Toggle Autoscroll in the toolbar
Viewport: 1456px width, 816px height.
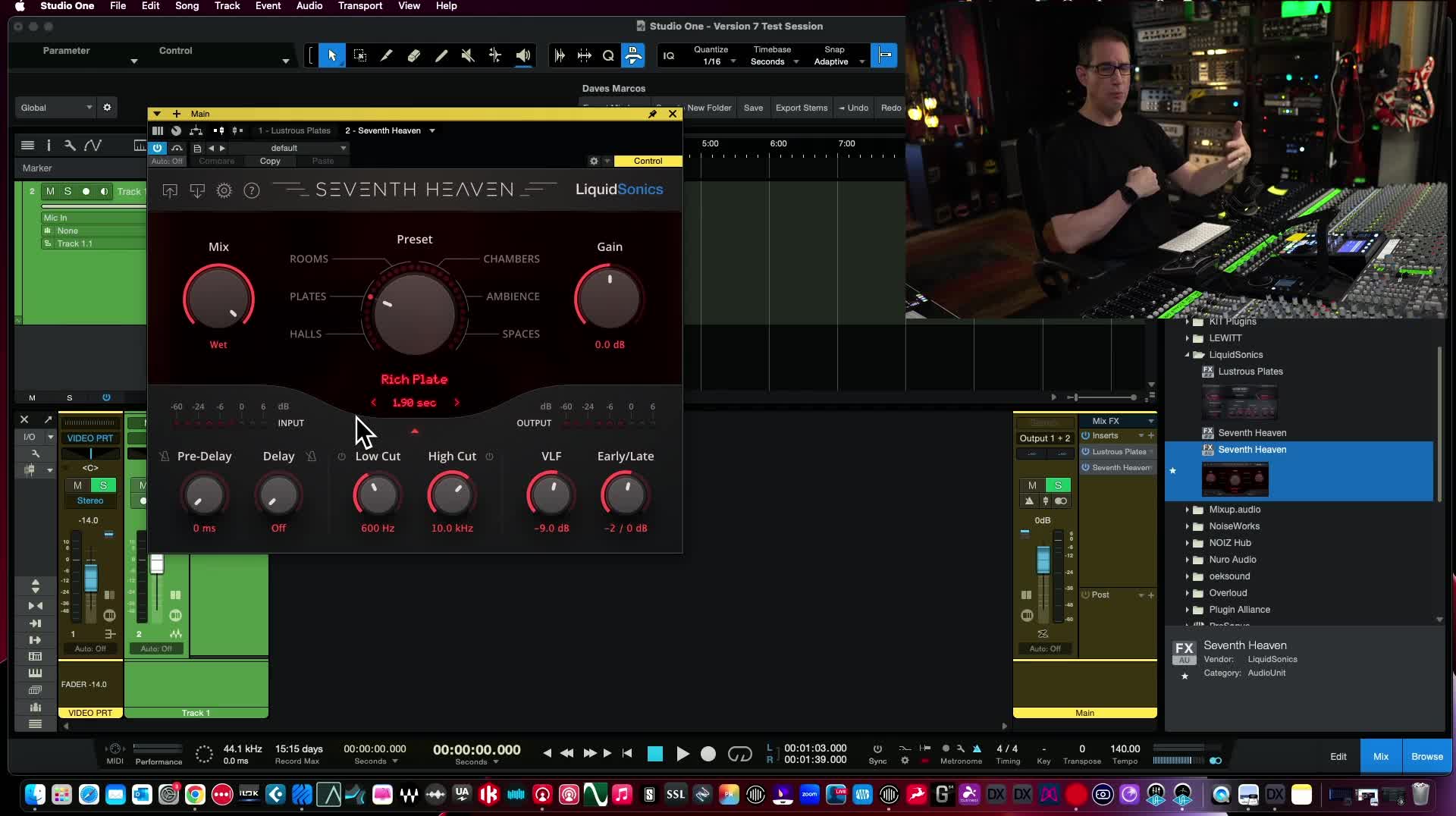[x=560, y=55]
